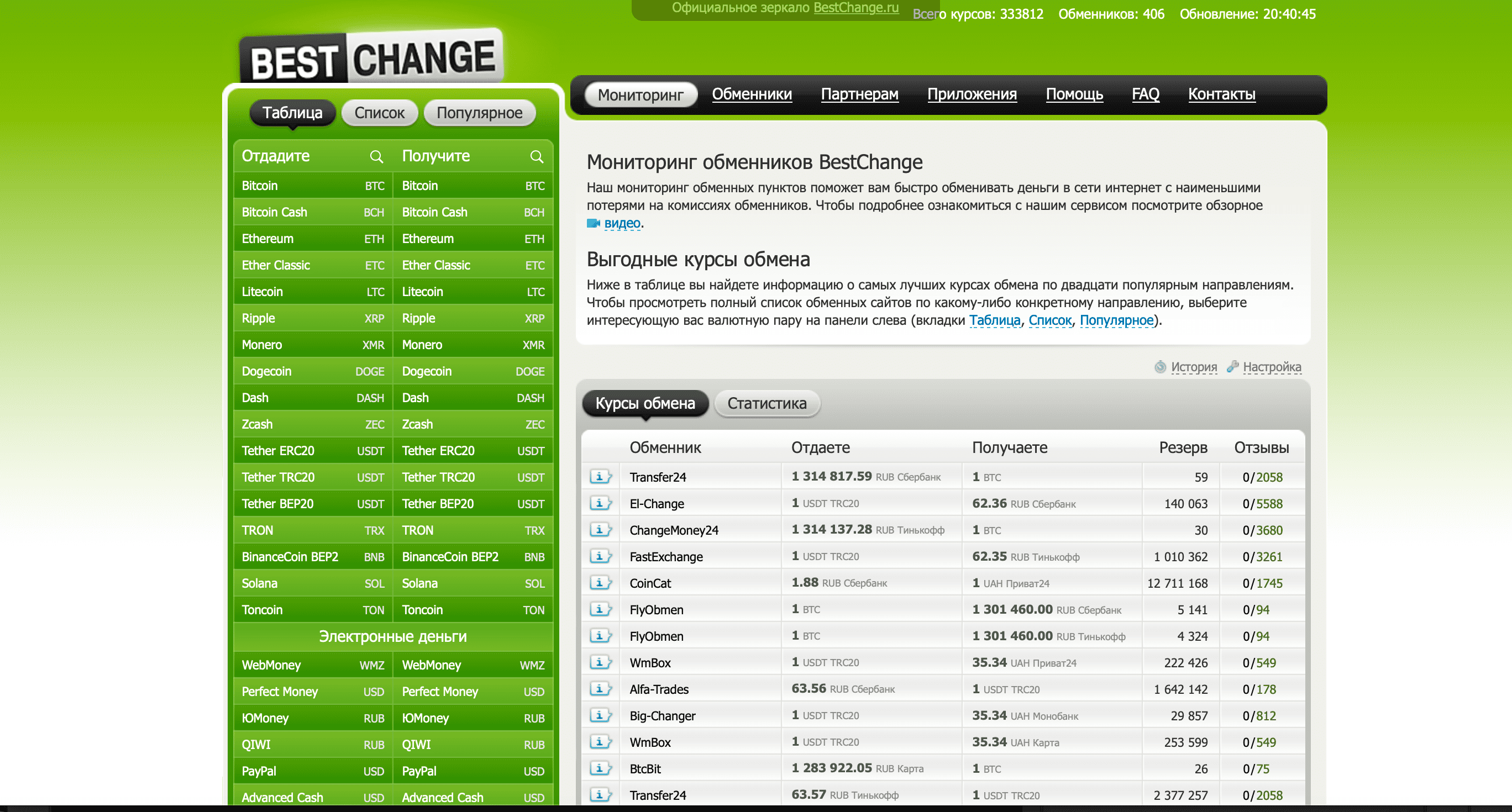Click the BestChange.ru mirror link
Viewport: 1512px width, 812px height.
tap(856, 8)
